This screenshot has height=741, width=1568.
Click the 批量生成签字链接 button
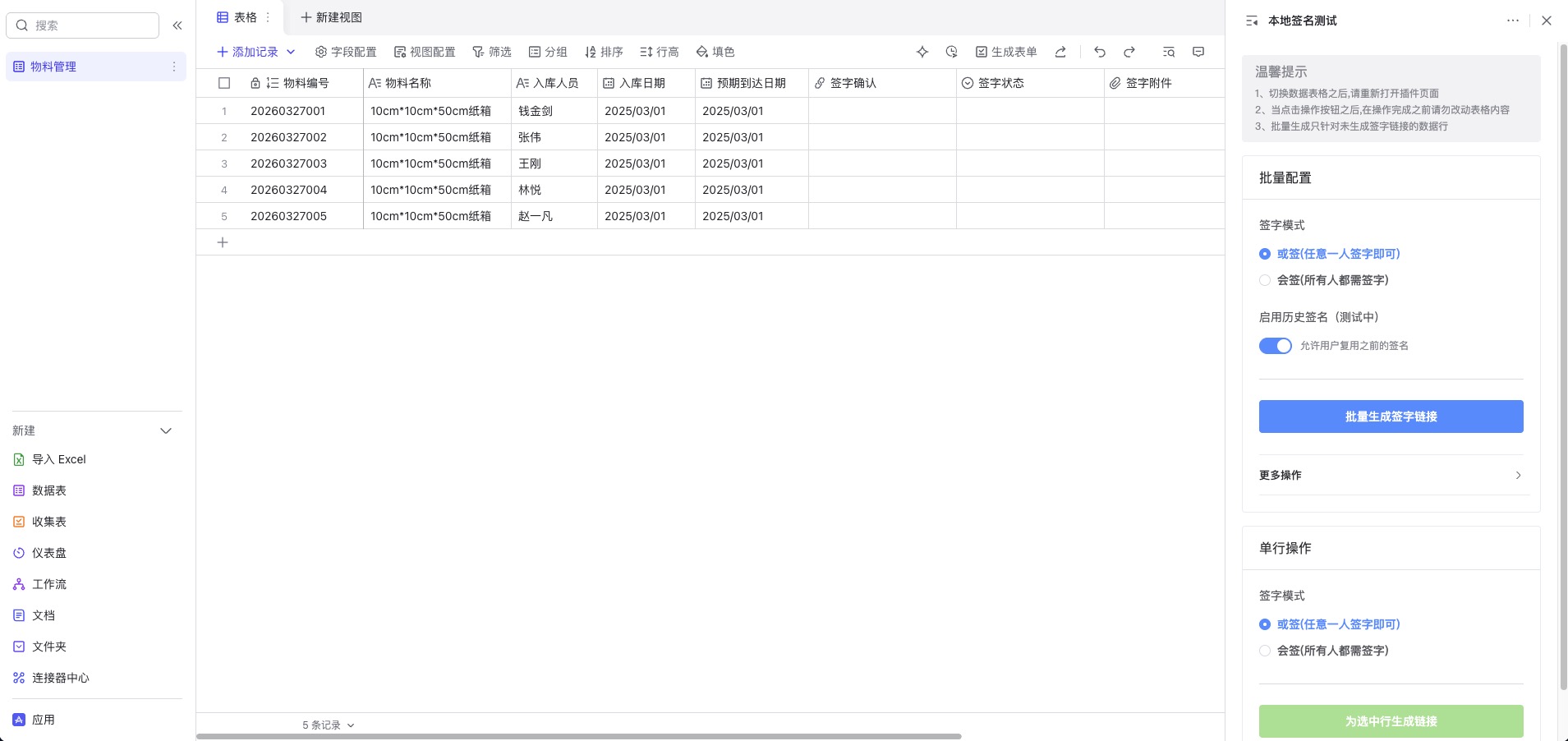[1391, 417]
